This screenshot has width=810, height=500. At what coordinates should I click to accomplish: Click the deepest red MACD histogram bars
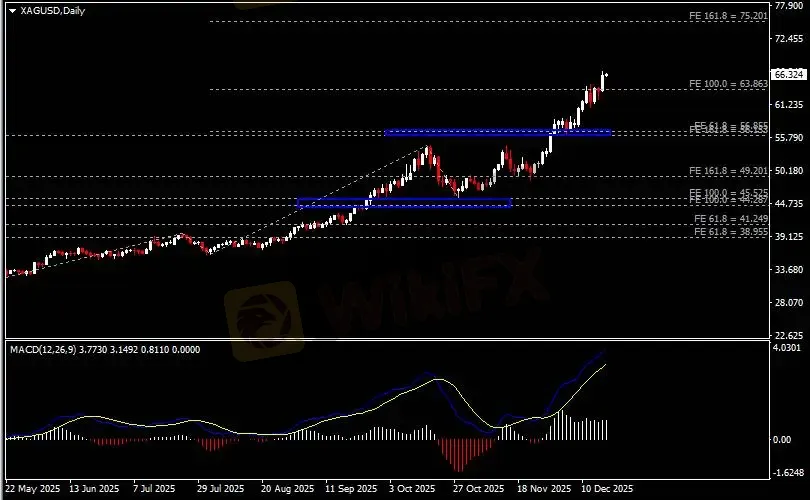coord(458,455)
